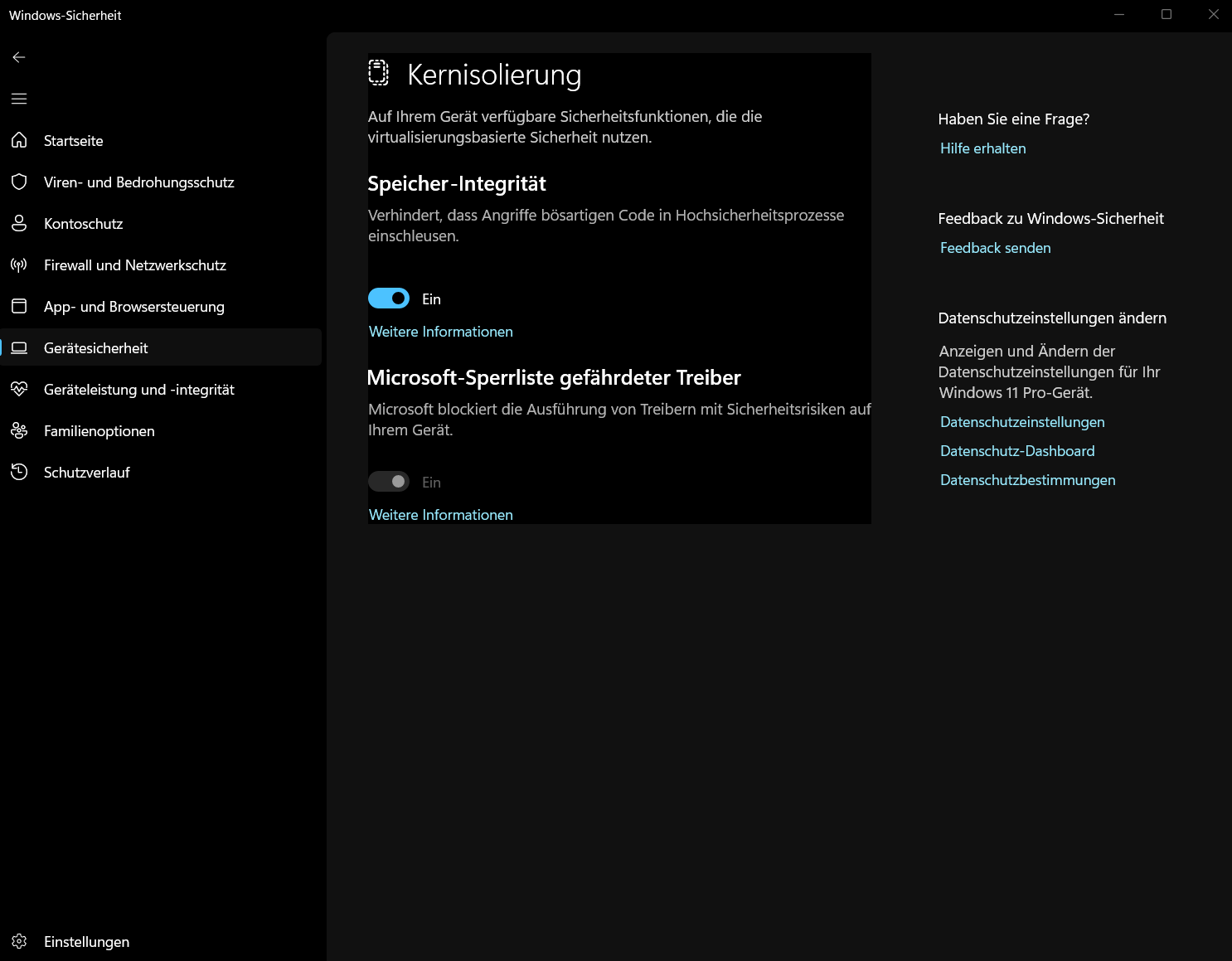1232x961 pixels.
Task: Click the Firewall und Netzwerkschutz antenna icon
Action: pyautogui.click(x=19, y=265)
